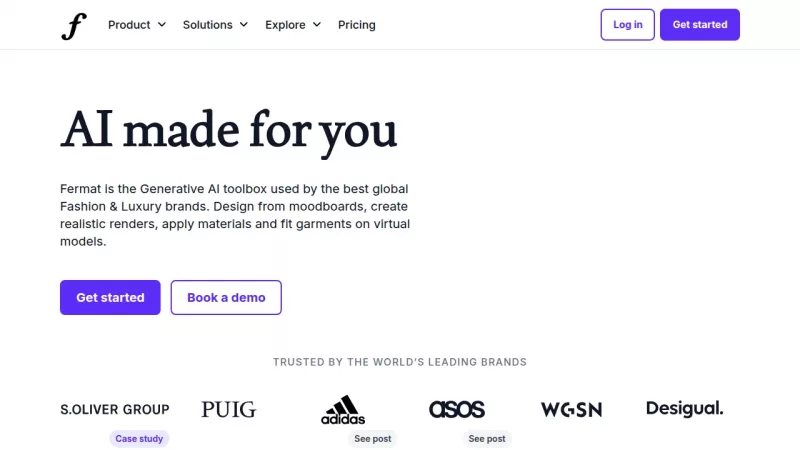The width and height of the screenshot is (800, 450).
Task: Open the Solutions dropdown menu
Action: click(x=215, y=25)
